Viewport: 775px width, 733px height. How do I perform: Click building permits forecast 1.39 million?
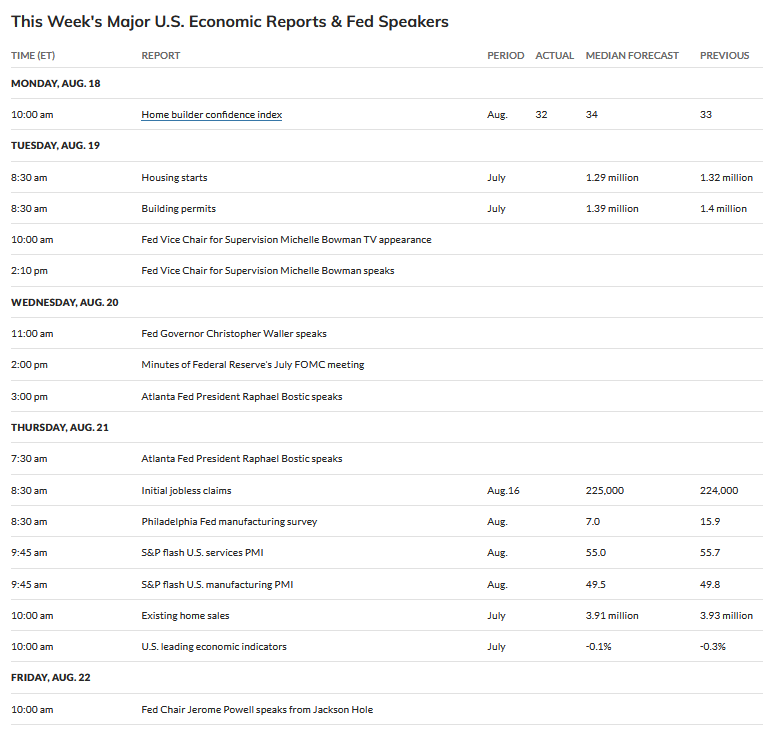(x=612, y=209)
